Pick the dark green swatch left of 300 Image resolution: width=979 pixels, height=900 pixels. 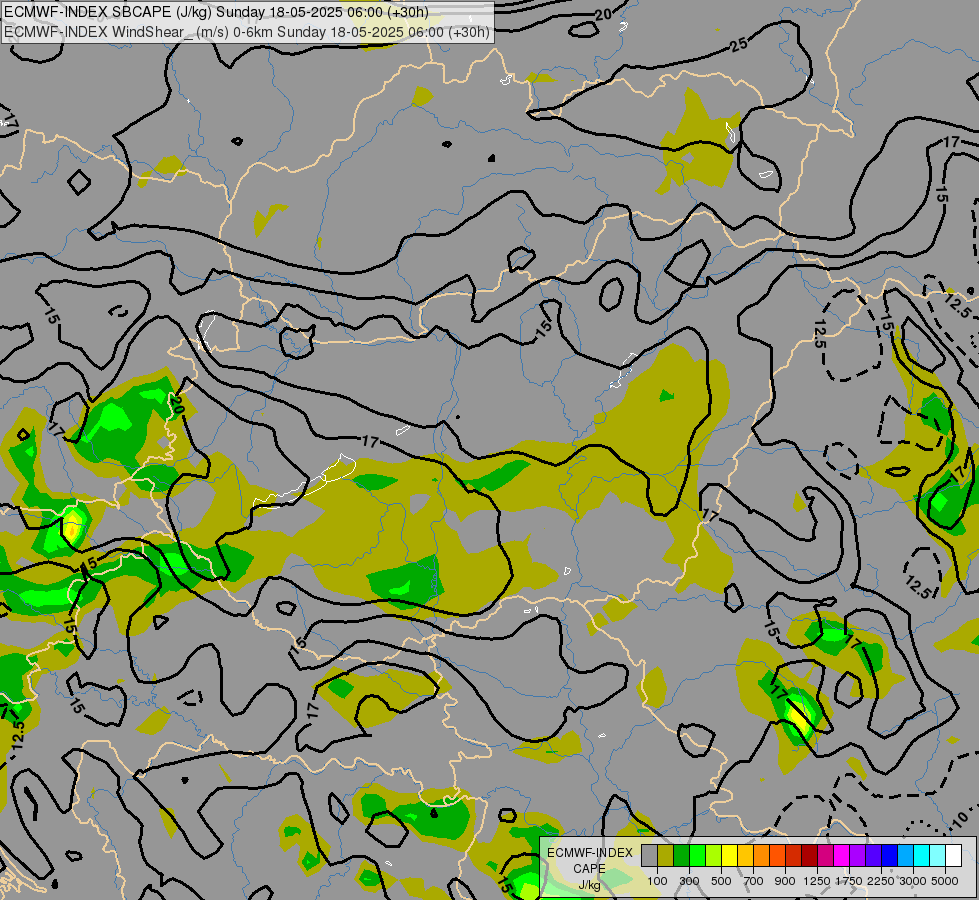tap(682, 856)
